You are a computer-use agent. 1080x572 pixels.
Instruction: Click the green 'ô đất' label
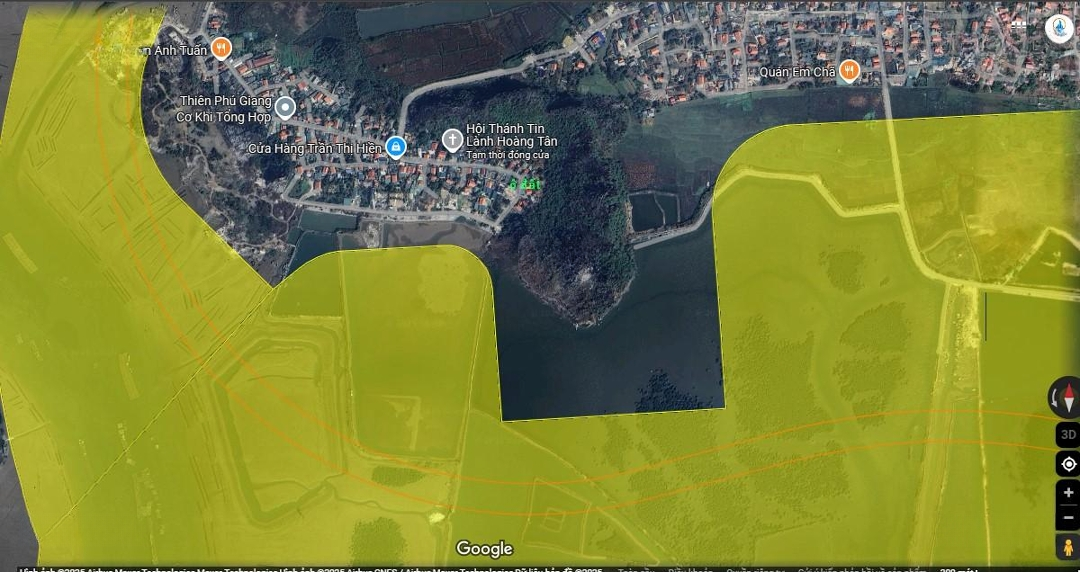pyautogui.click(x=525, y=185)
